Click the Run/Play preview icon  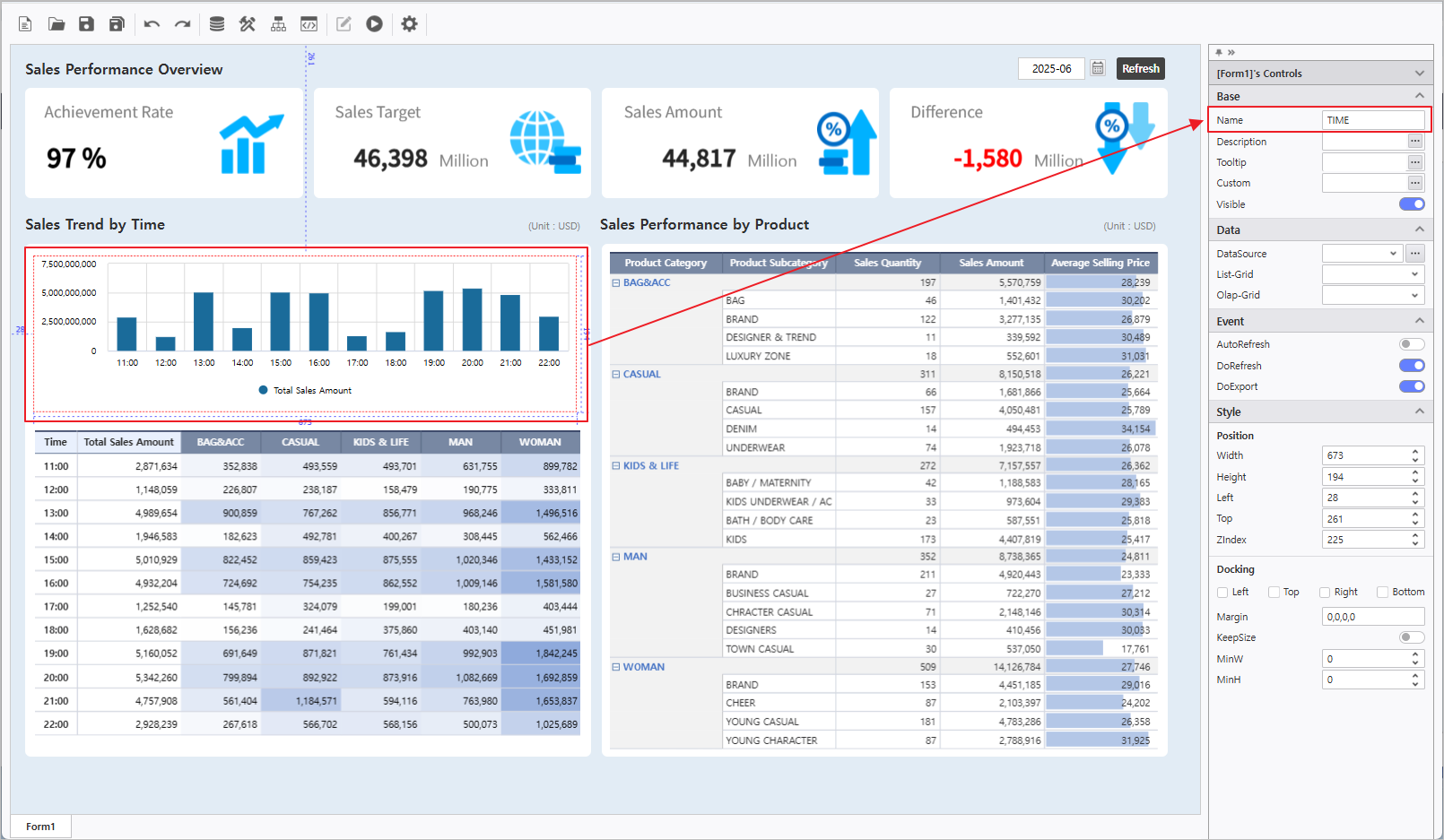(x=375, y=24)
